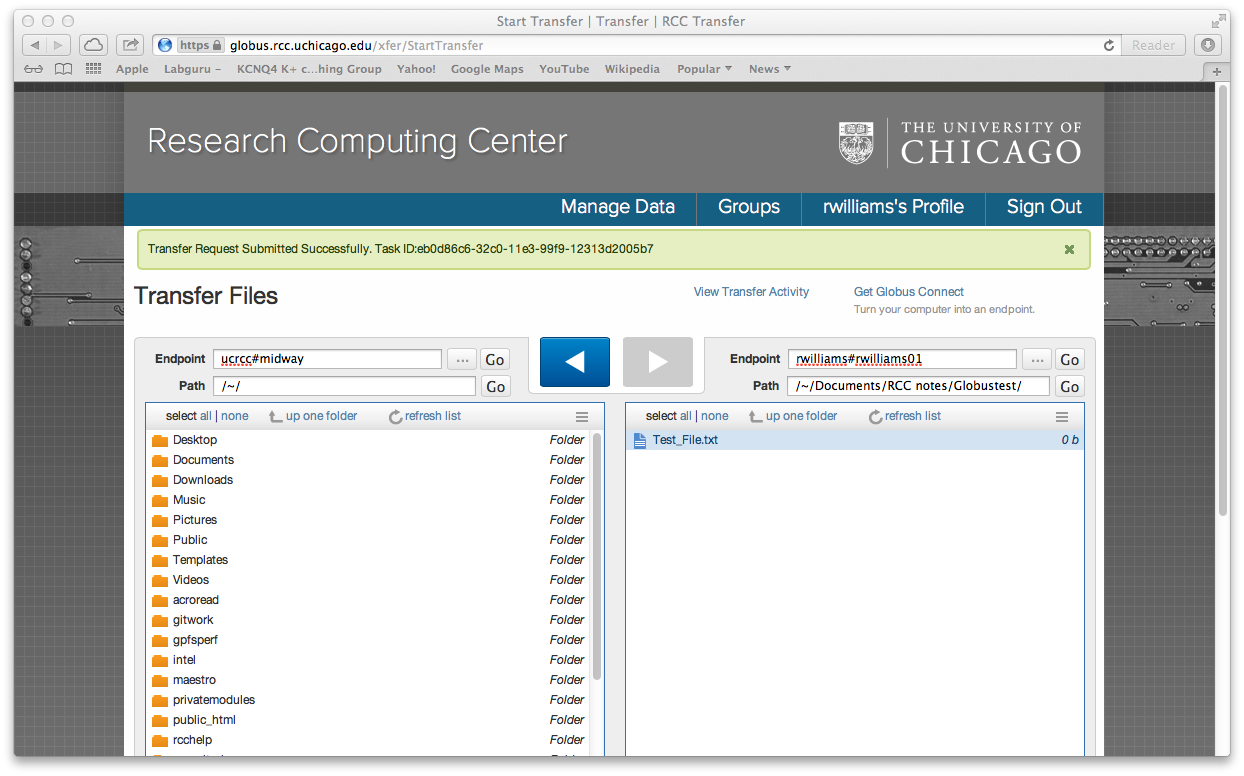
Task: Select the Pictures folder row
Action: click(x=369, y=520)
